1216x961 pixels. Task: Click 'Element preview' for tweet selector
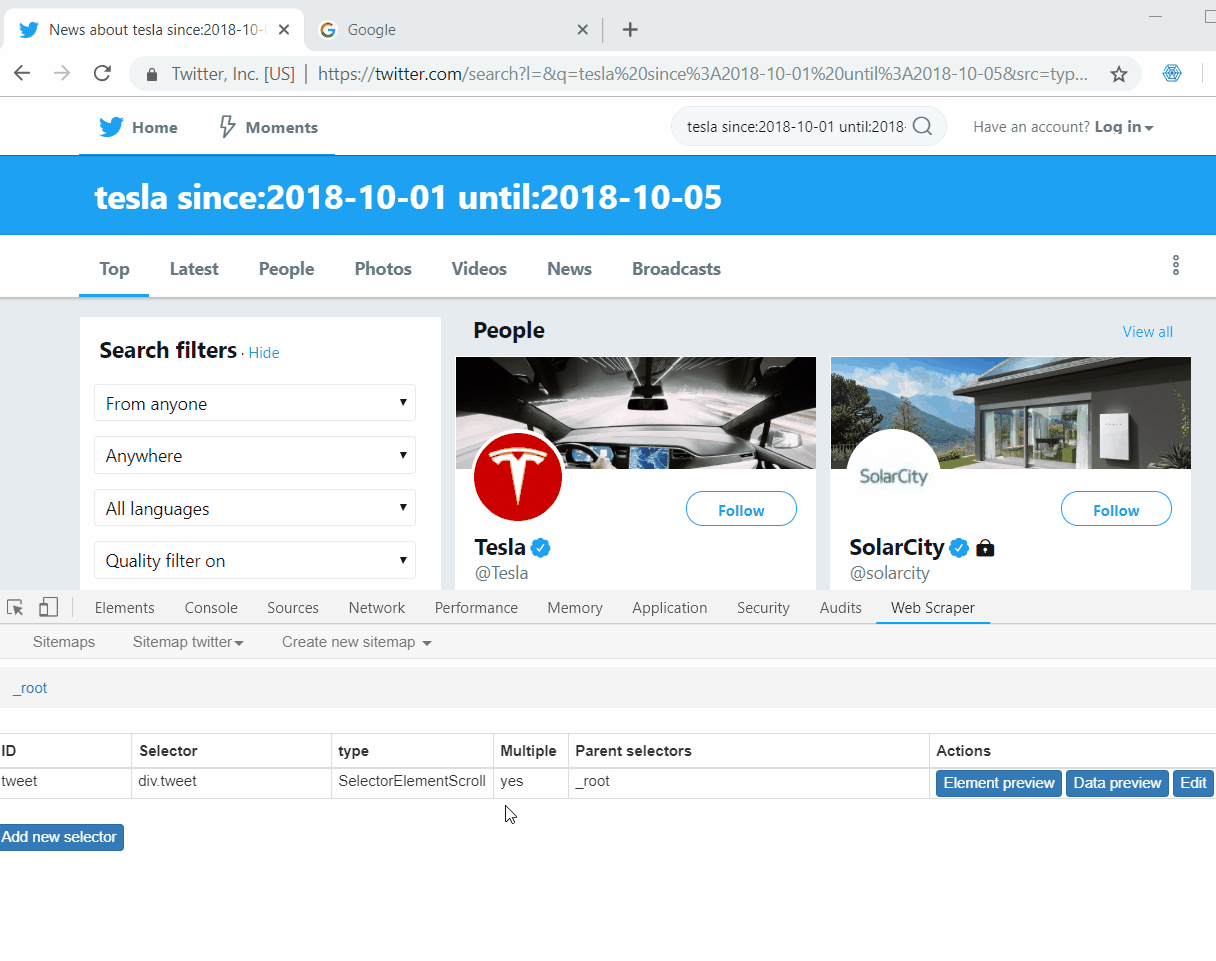999,783
